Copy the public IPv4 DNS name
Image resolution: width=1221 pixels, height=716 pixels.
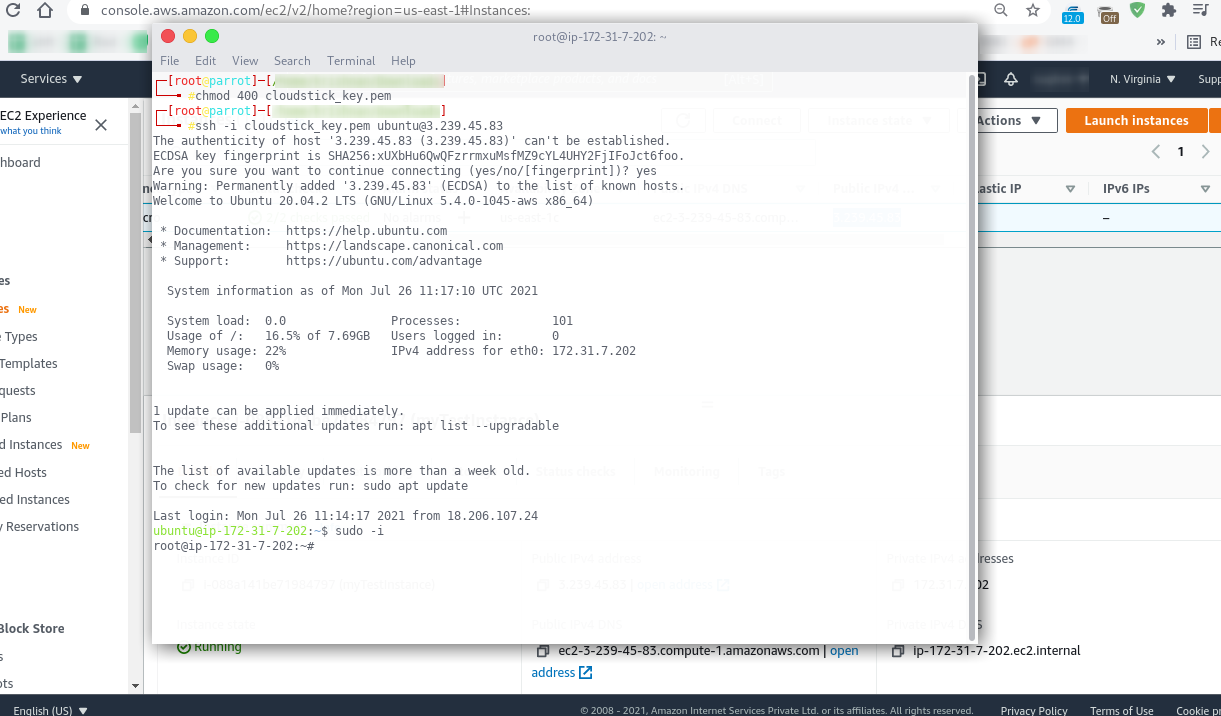point(543,651)
